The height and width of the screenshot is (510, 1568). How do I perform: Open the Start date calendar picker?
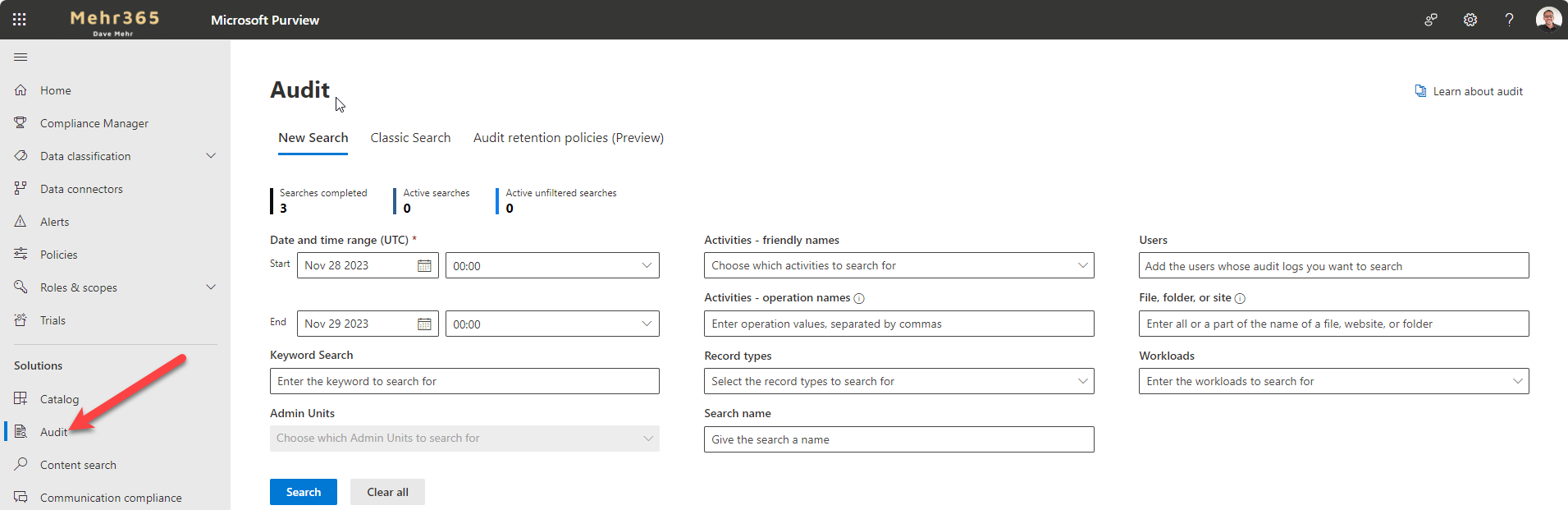424,266
